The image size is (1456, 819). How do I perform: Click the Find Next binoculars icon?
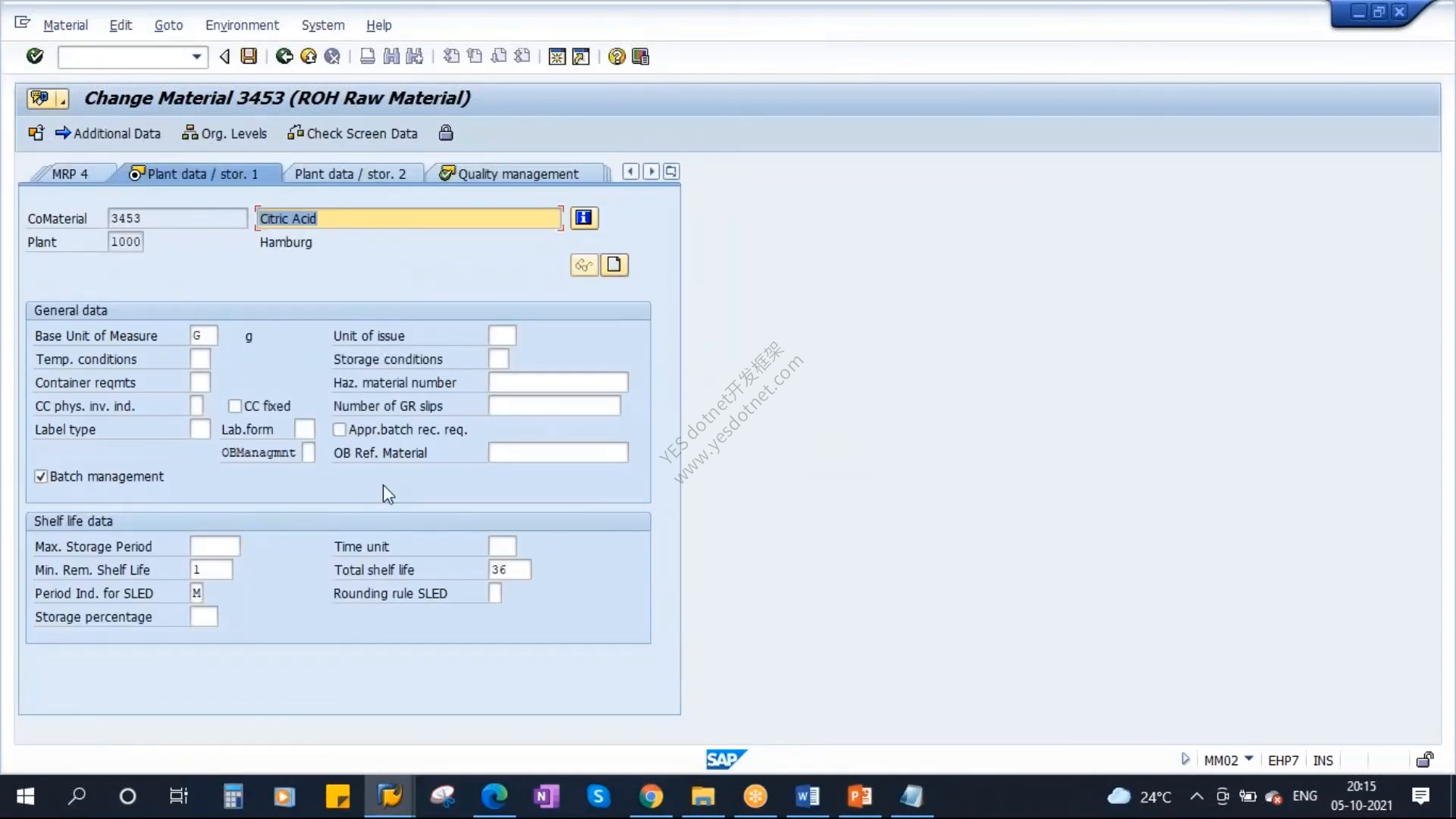415,56
